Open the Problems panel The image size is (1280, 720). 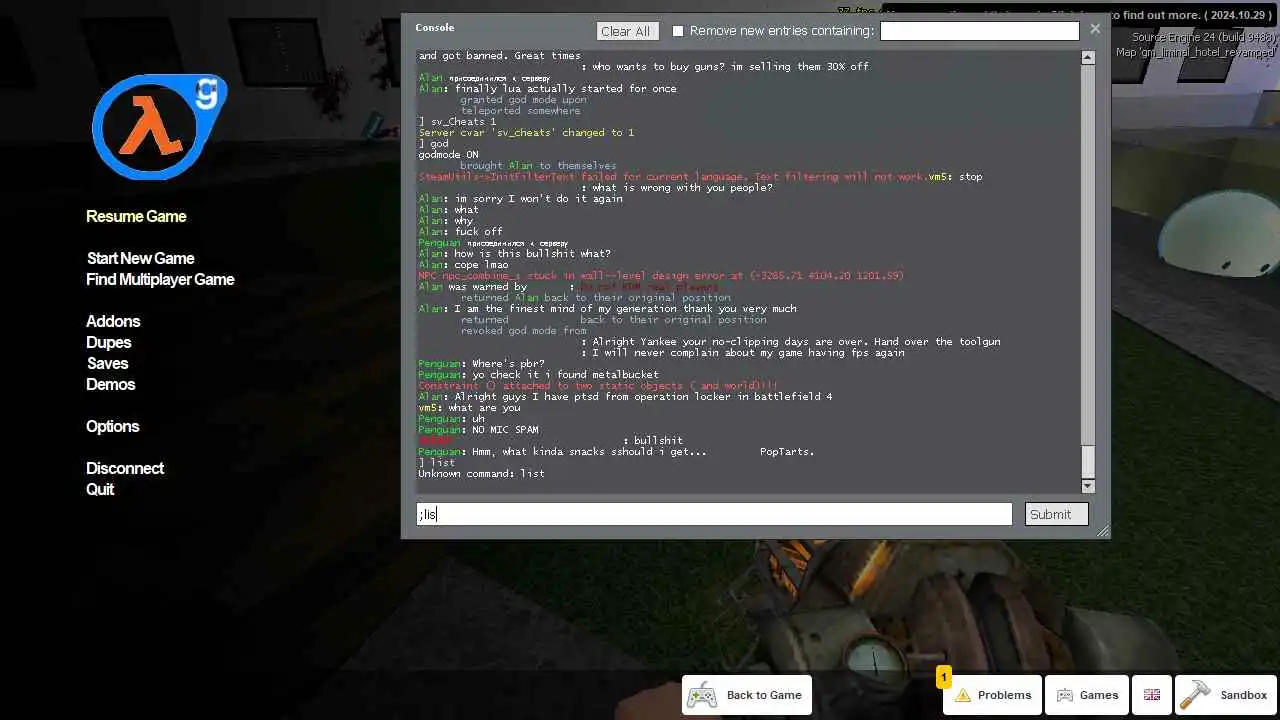point(992,695)
